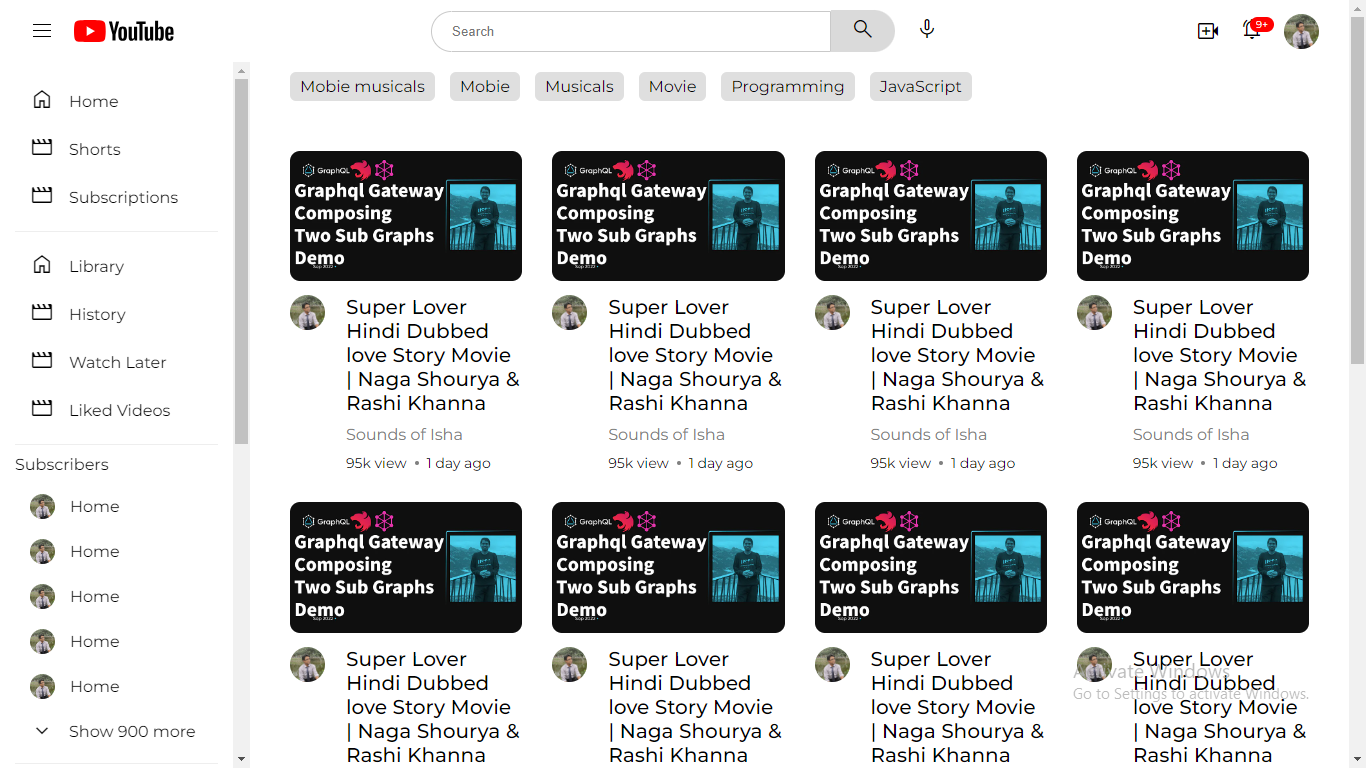
Task: Click channel avatar of second video in bottom row
Action: tap(569, 665)
